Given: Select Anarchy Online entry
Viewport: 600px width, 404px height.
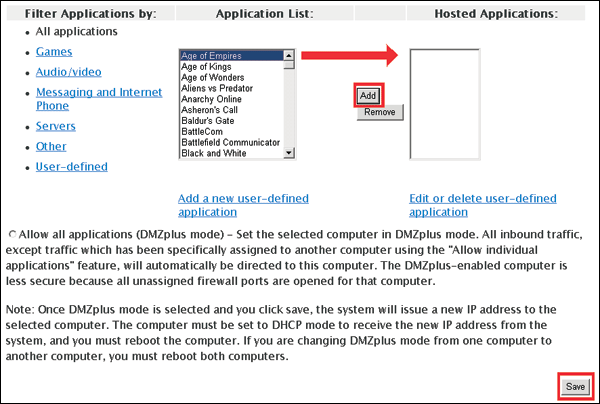Looking at the screenshot, I should tap(232, 99).
